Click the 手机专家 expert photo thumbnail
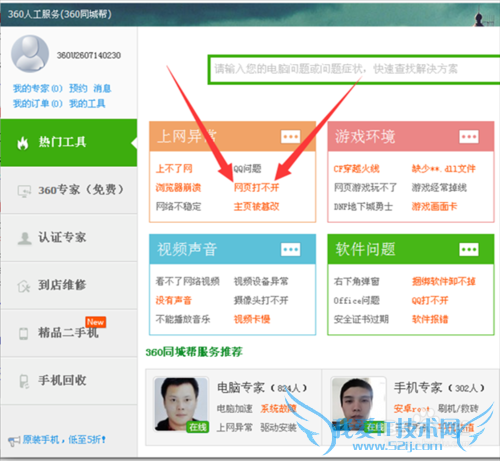Image resolution: width=500 pixels, height=461 pixels. 358,404
